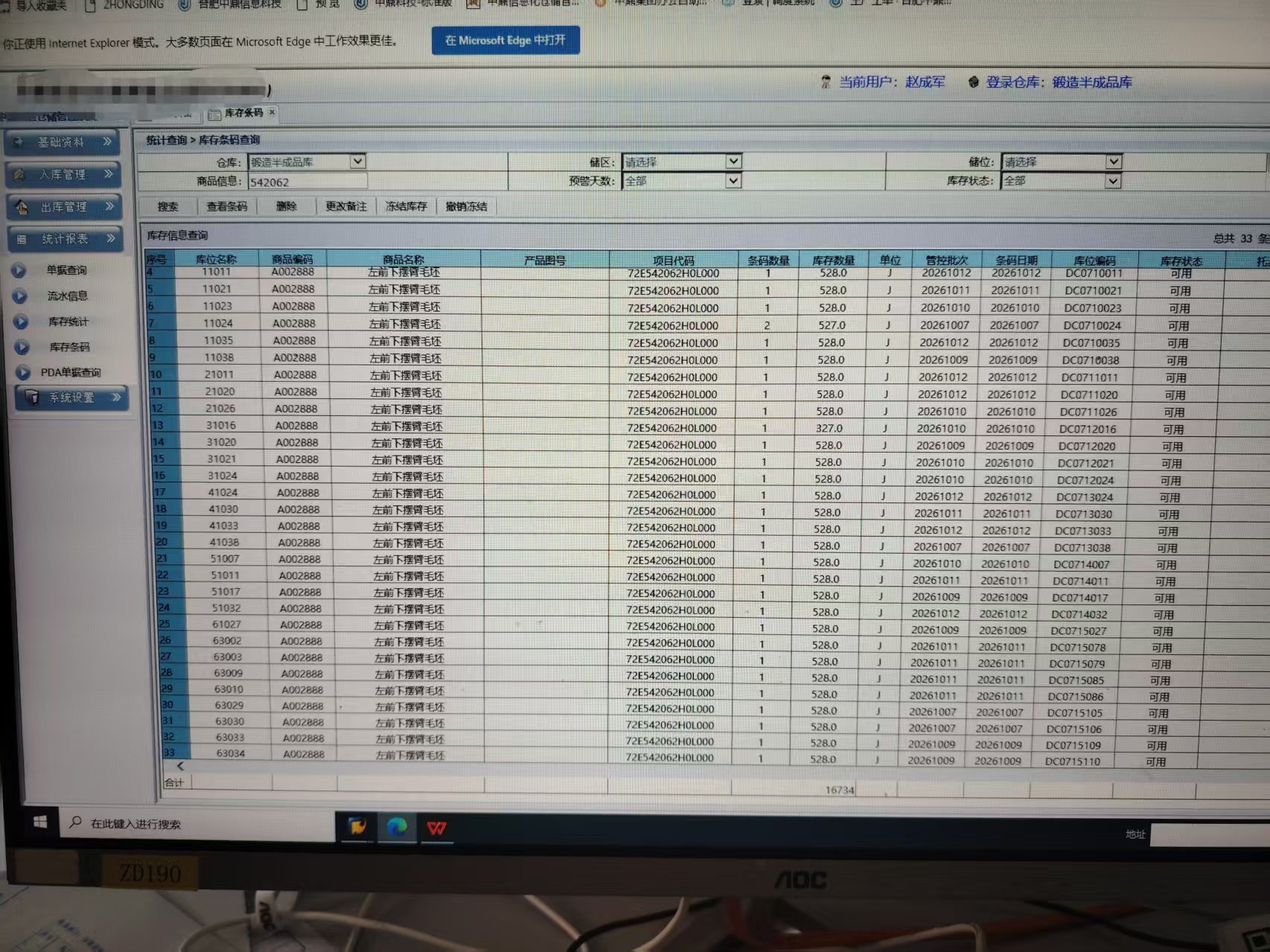This screenshot has height=952, width=1270.
Task: Open the 储位 dropdown
Action: (x=1113, y=162)
